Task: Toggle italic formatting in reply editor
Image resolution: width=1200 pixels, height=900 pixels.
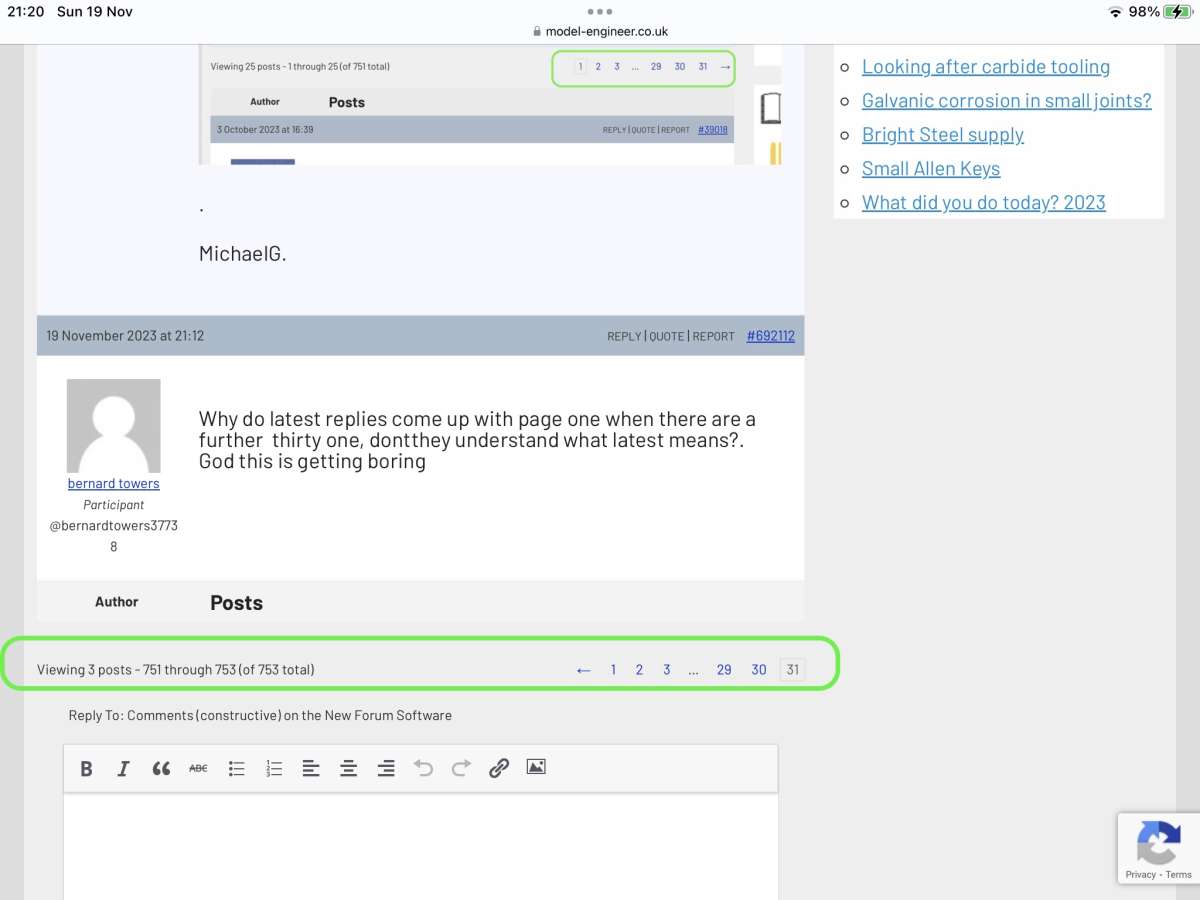Action: click(123, 768)
